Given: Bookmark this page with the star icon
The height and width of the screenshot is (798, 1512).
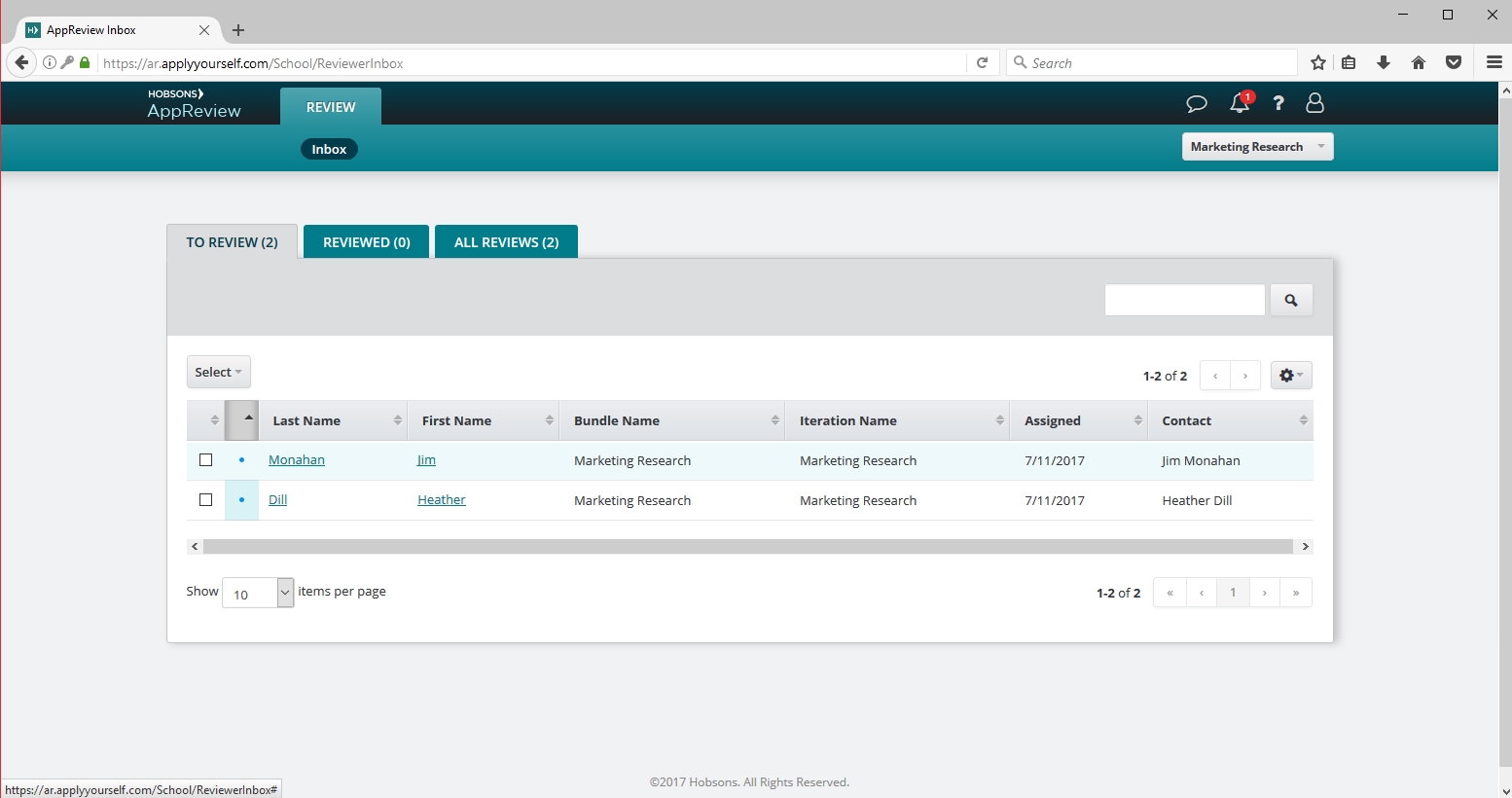Looking at the screenshot, I should point(1318,63).
